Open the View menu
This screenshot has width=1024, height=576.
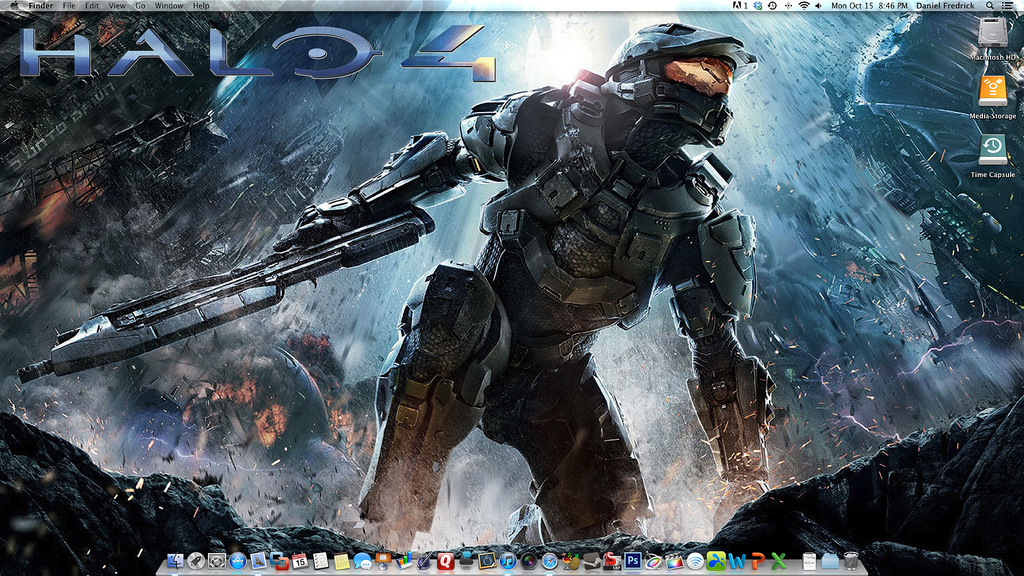[117, 5]
